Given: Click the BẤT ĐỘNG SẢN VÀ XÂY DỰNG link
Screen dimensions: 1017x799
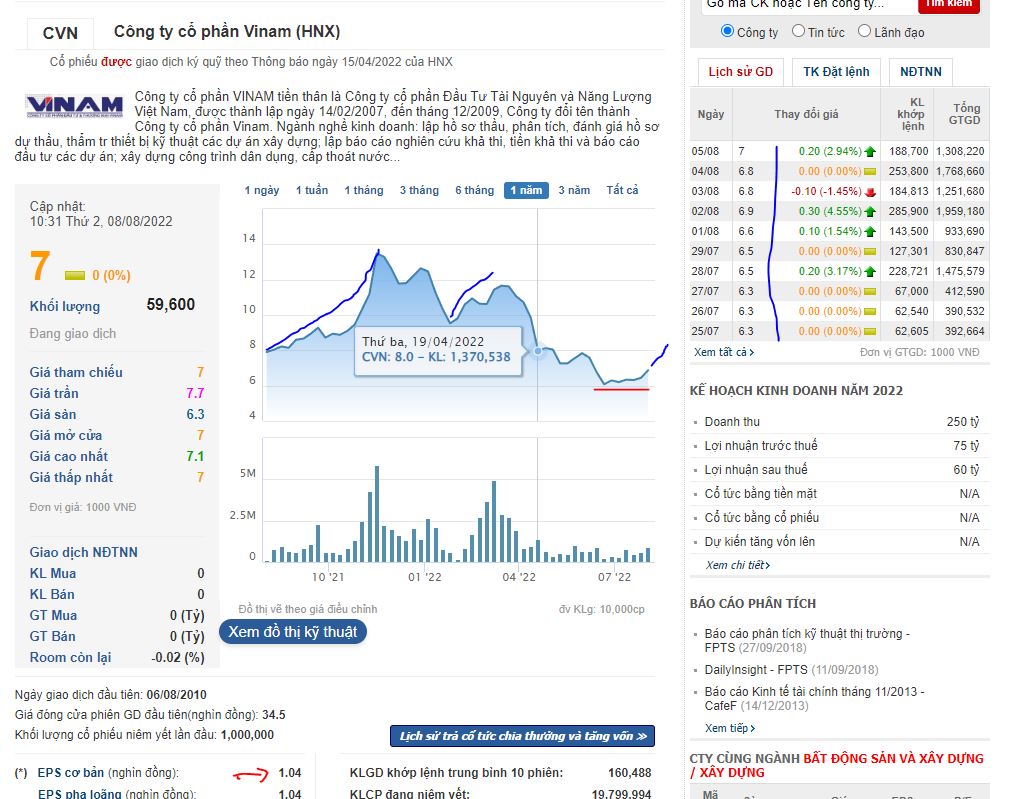Looking at the screenshot, I should tap(893, 759).
